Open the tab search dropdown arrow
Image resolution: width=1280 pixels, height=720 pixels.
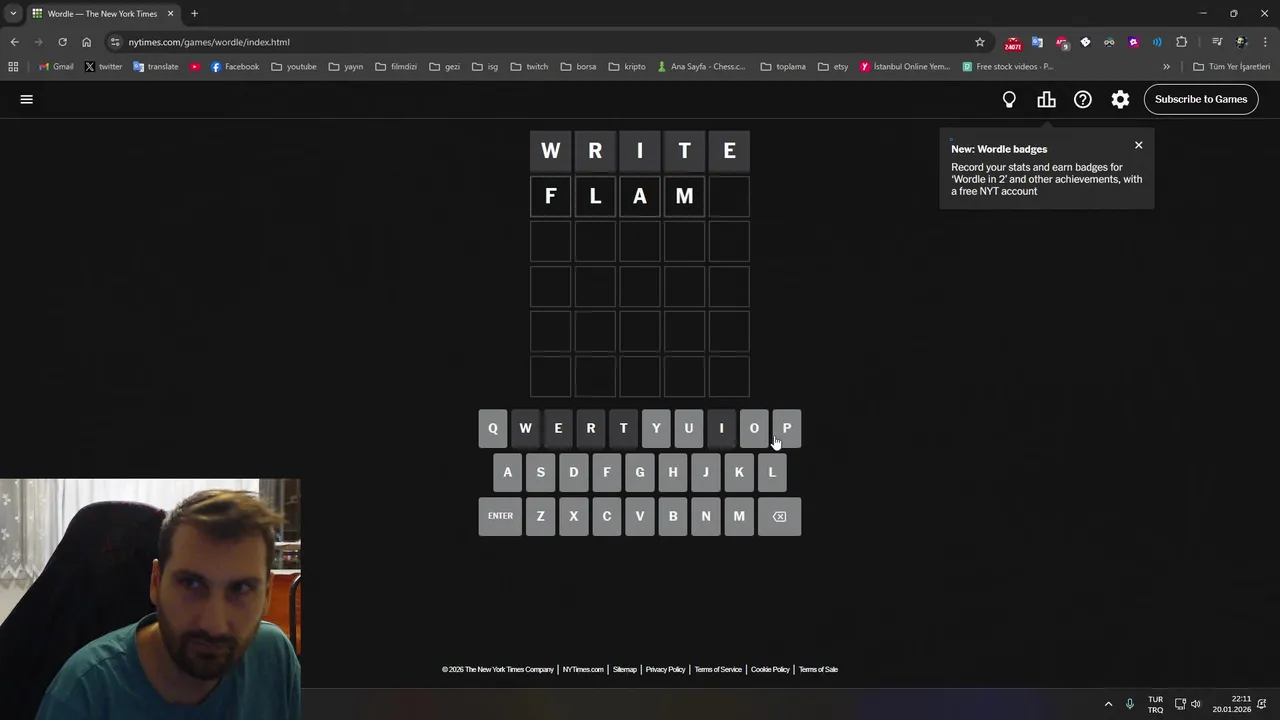(13, 13)
